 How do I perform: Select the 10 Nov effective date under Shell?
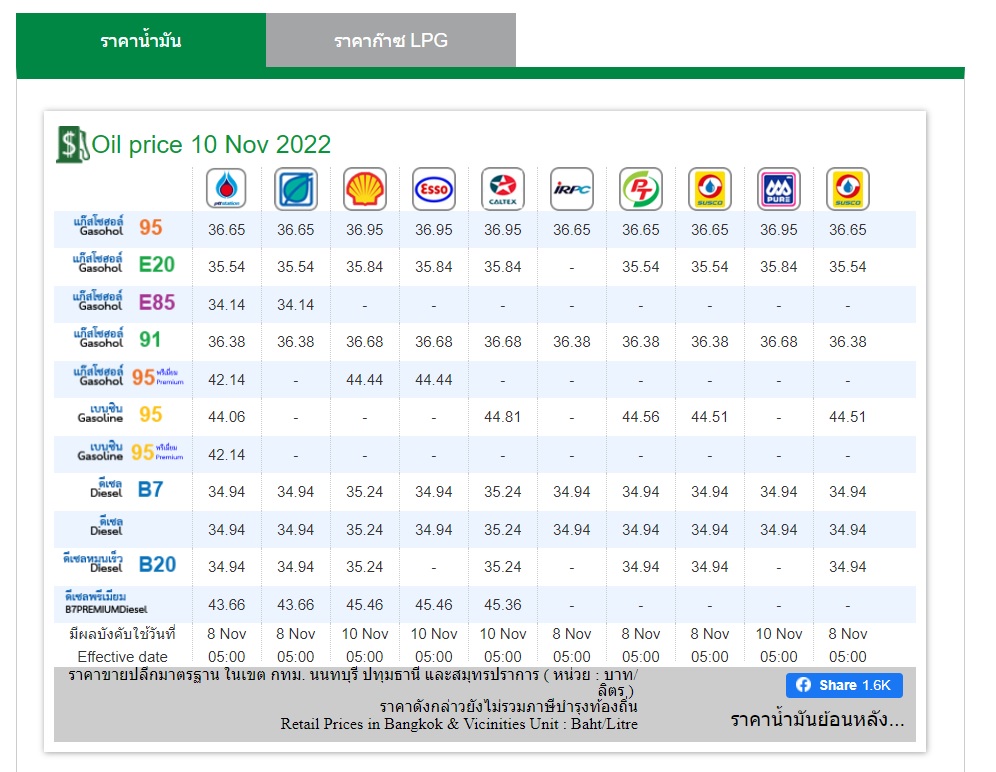tap(365, 634)
